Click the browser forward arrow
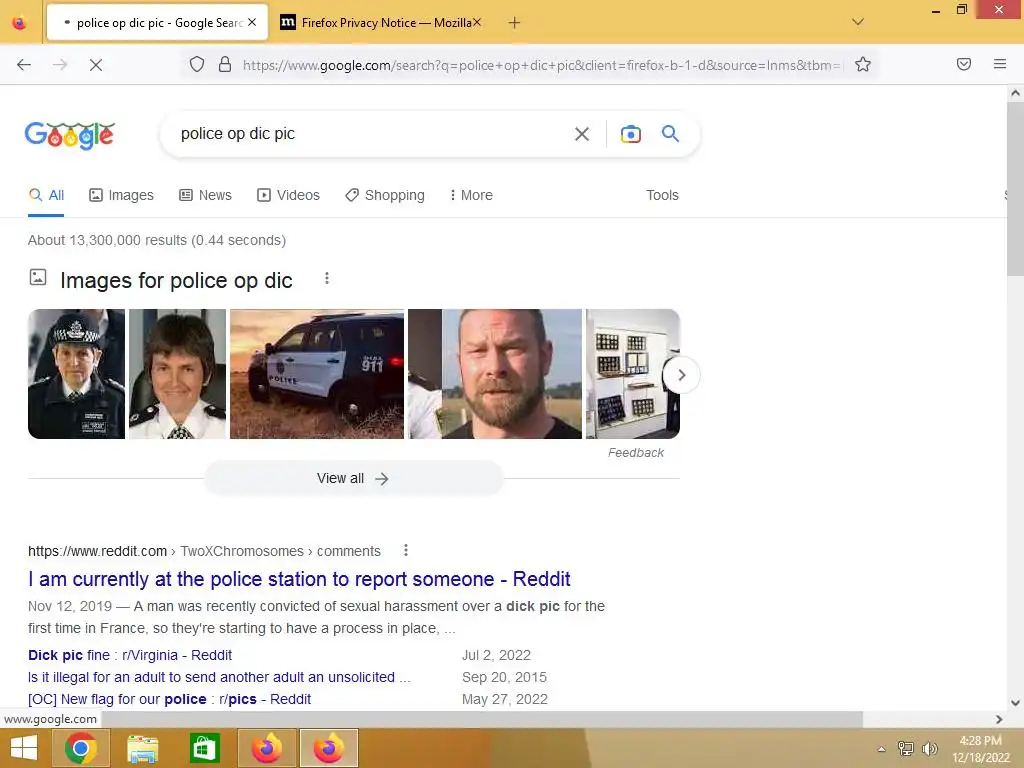The image size is (1024, 768). click(x=60, y=65)
